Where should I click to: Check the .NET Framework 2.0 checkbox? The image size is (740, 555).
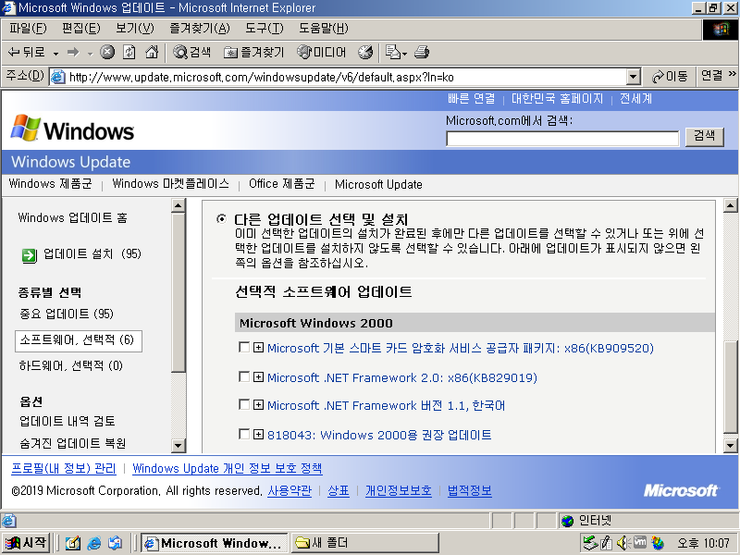click(x=244, y=377)
